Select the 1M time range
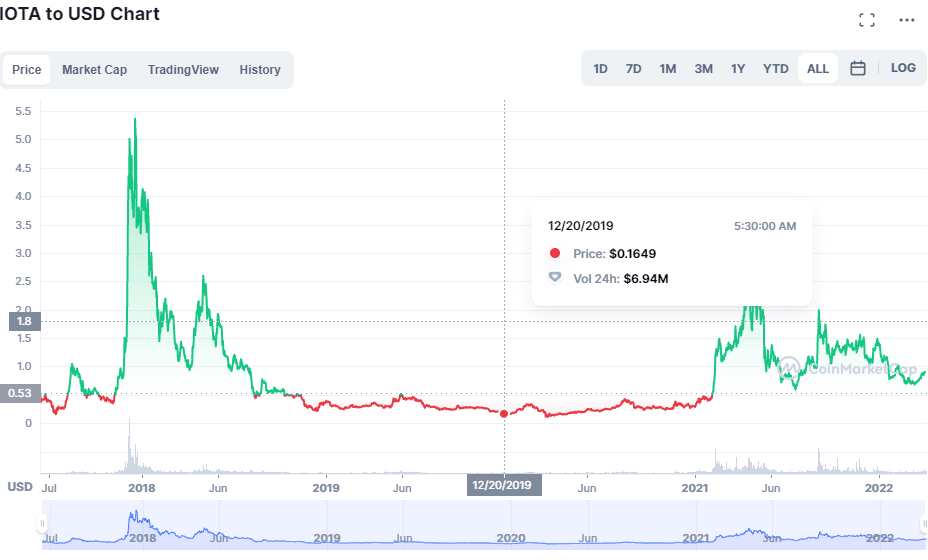Image resolution: width=928 pixels, height=560 pixels. point(668,69)
